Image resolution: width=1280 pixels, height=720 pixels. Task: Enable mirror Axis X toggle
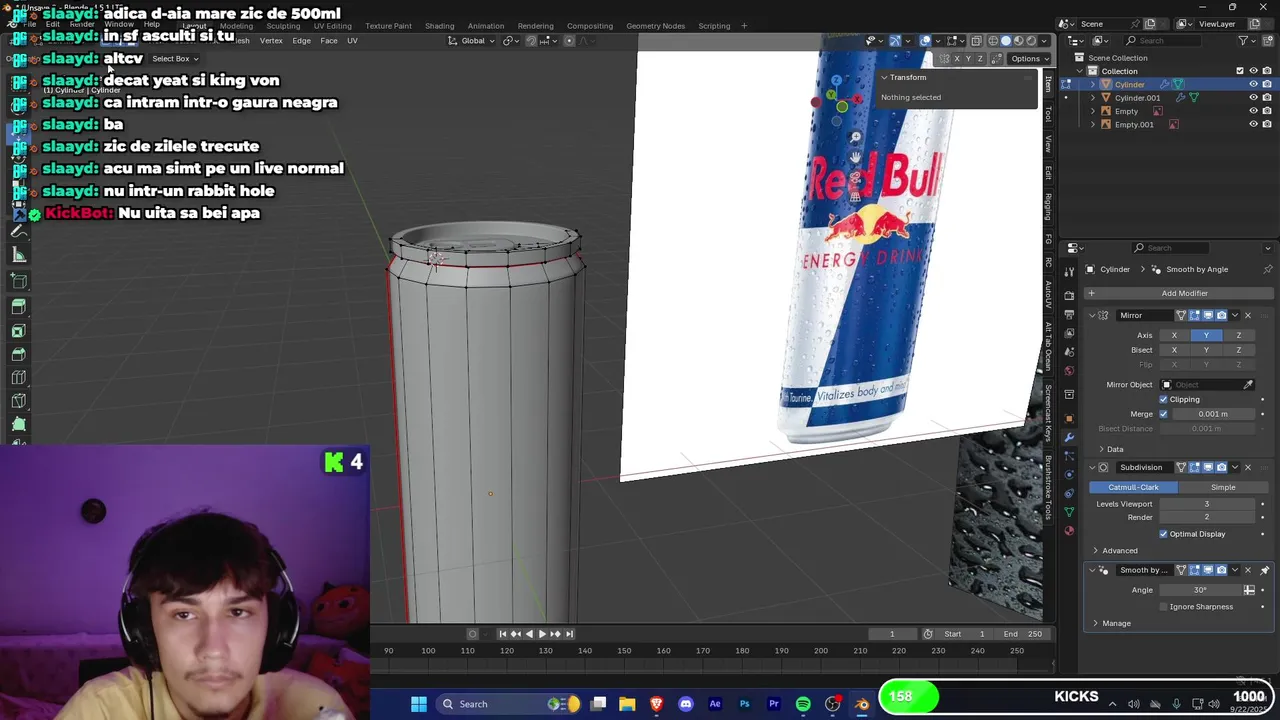pyautogui.click(x=1174, y=335)
